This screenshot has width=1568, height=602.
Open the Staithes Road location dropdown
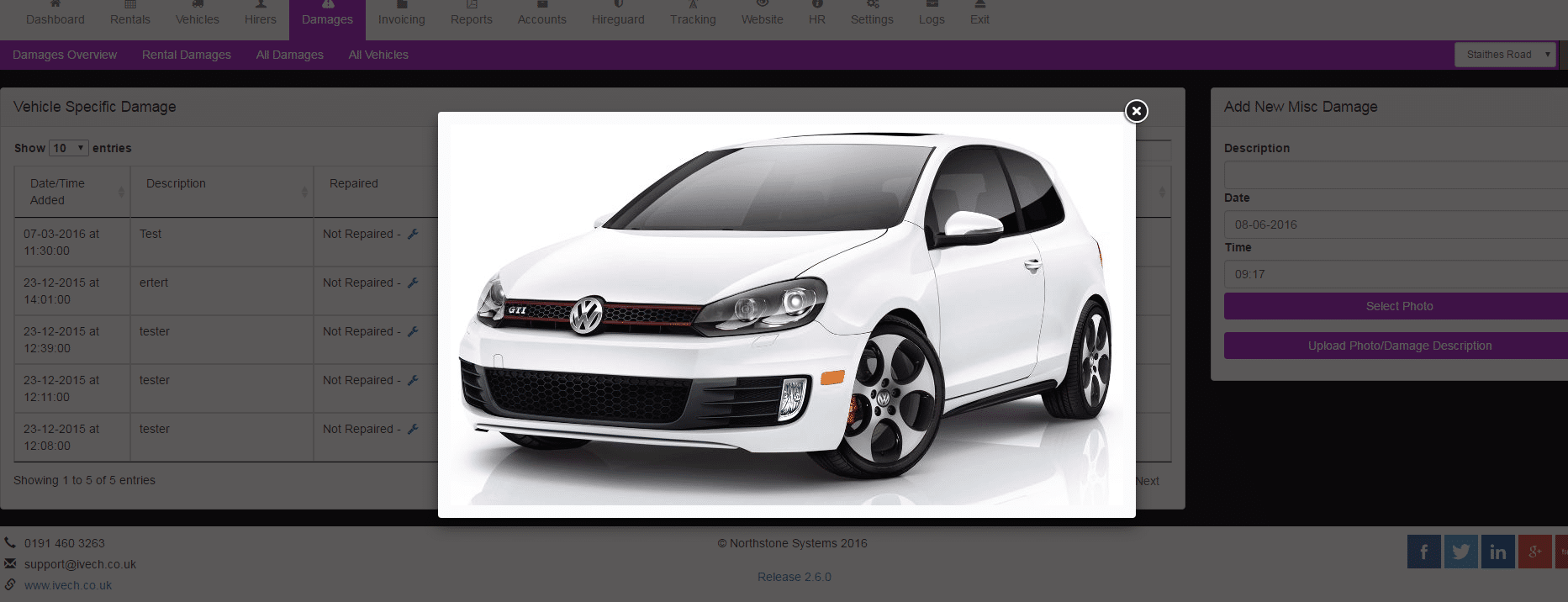(x=1505, y=55)
